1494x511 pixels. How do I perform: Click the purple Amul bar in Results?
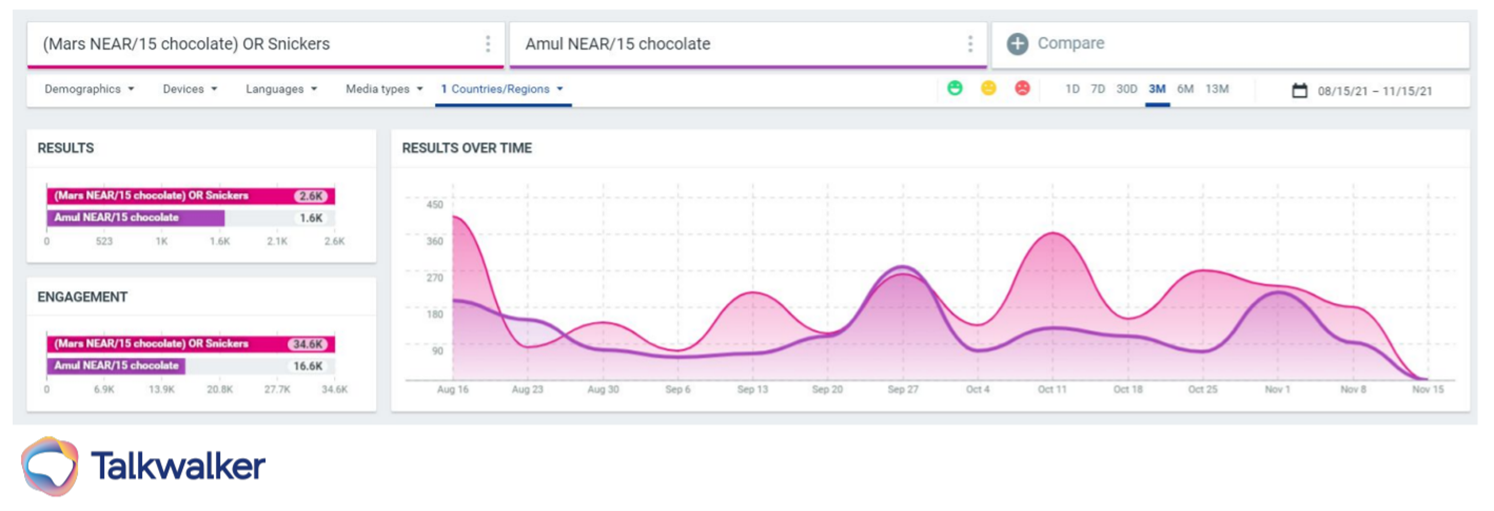136,218
